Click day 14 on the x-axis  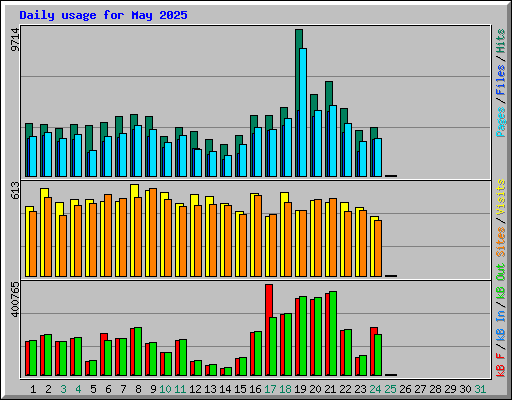(x=225, y=389)
